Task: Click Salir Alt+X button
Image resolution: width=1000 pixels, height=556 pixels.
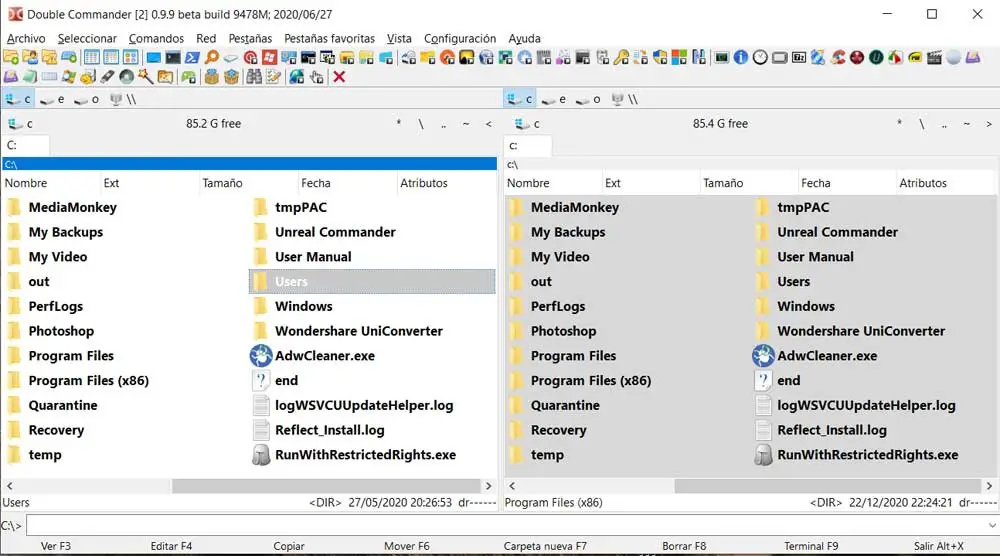Action: click(938, 546)
